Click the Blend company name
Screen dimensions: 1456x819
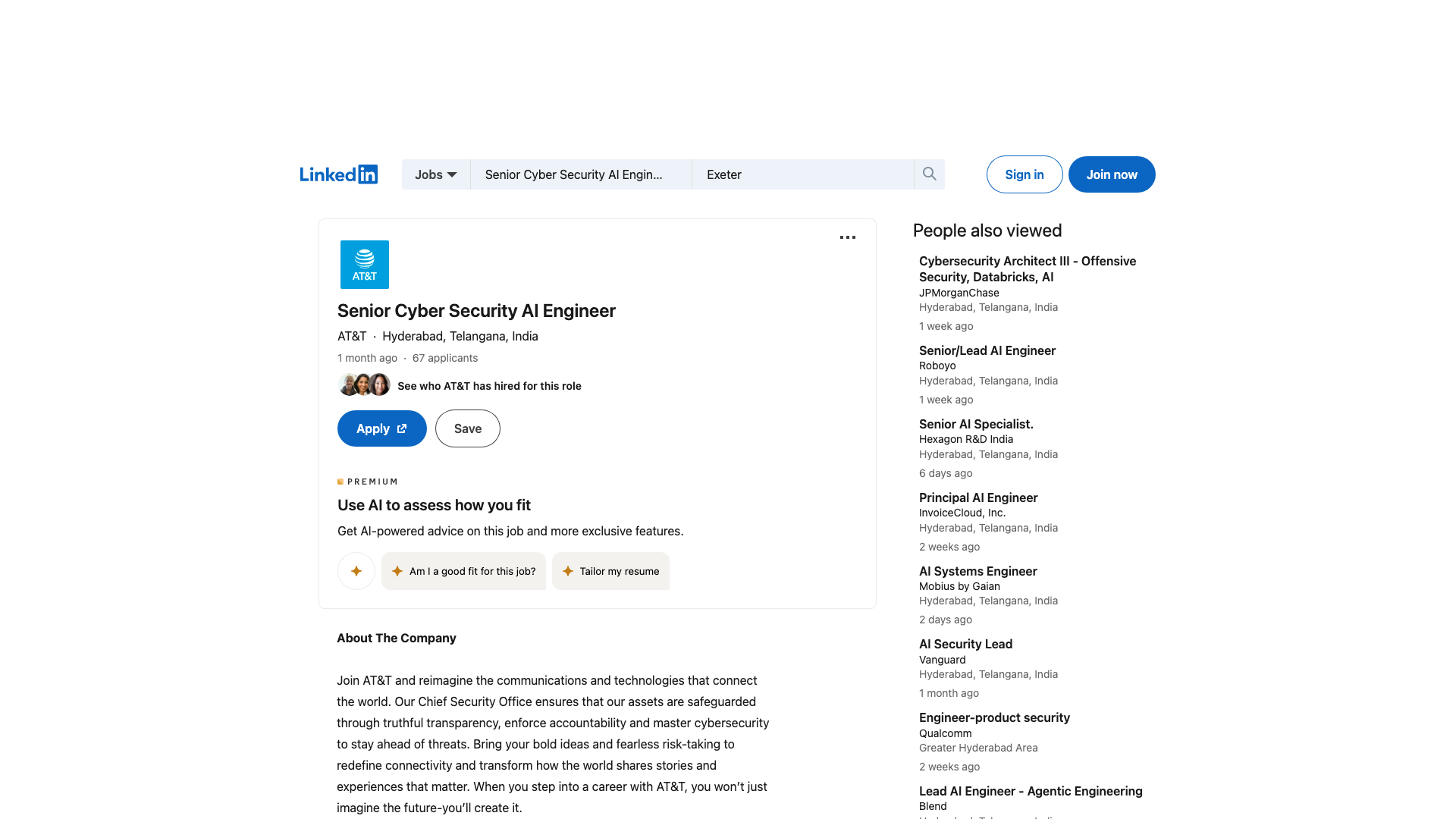tap(933, 806)
